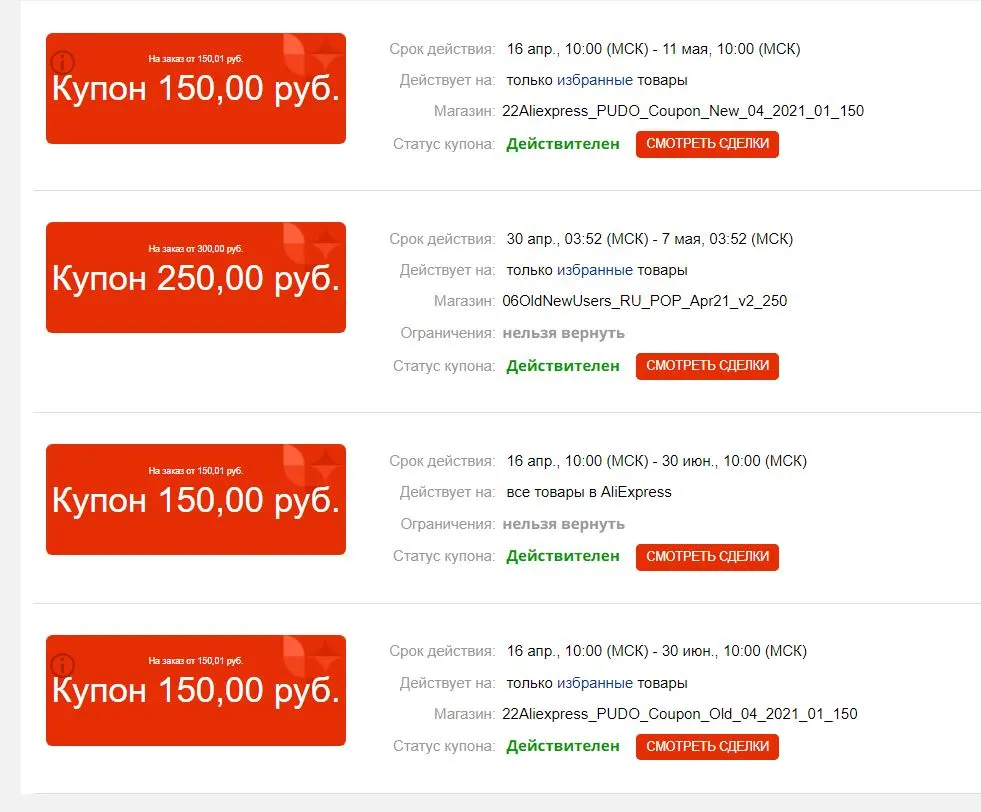The image size is (981, 812).
Task: Open СМОТРЕТЬ СДЕЛКИ for PUDO_Coupon_New coupon
Action: (707, 144)
